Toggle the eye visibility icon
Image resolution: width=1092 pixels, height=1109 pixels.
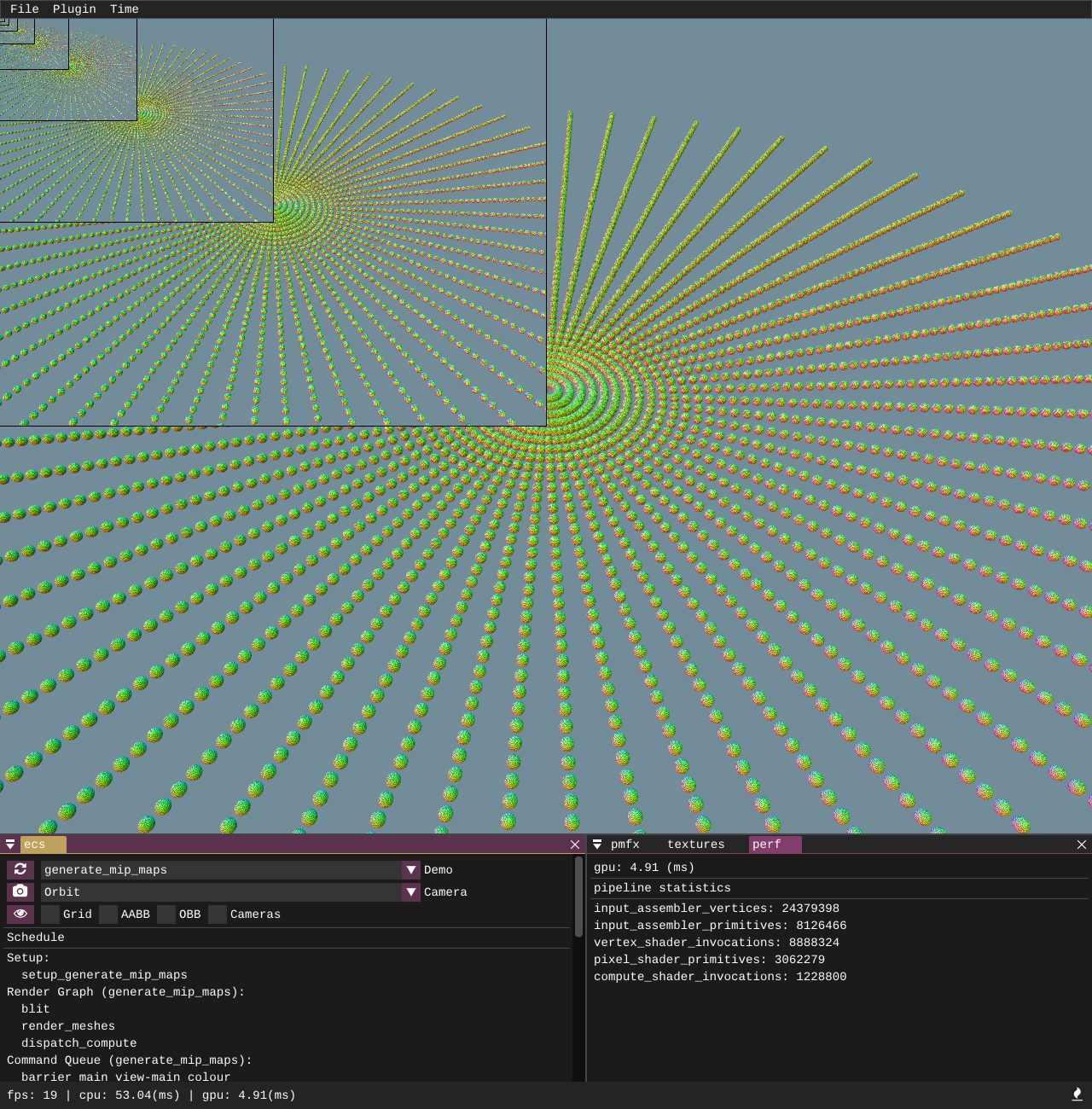pos(20,914)
